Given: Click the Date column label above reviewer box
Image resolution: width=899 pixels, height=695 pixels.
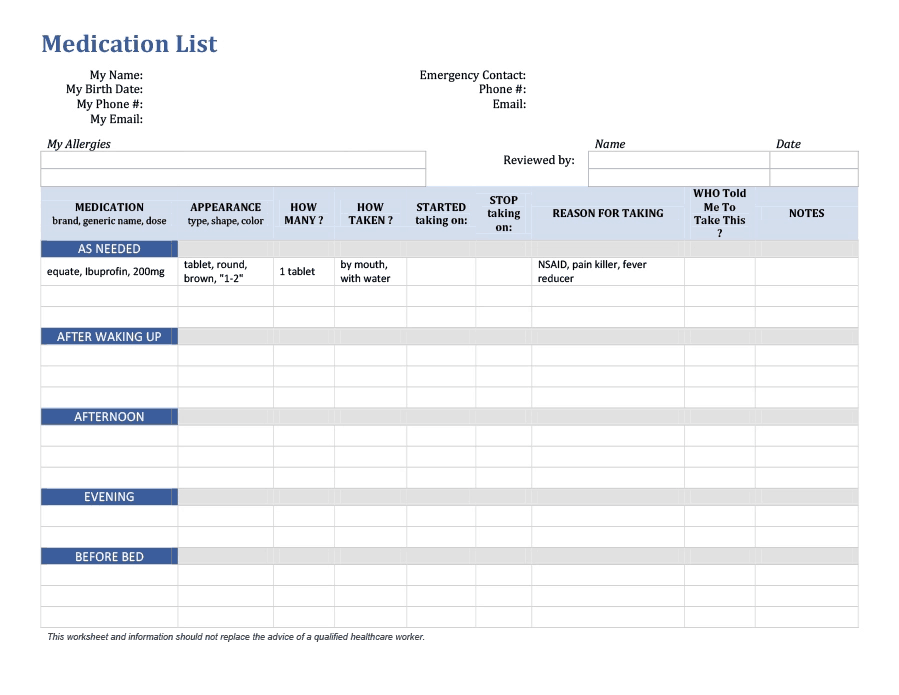Looking at the screenshot, I should 788,144.
